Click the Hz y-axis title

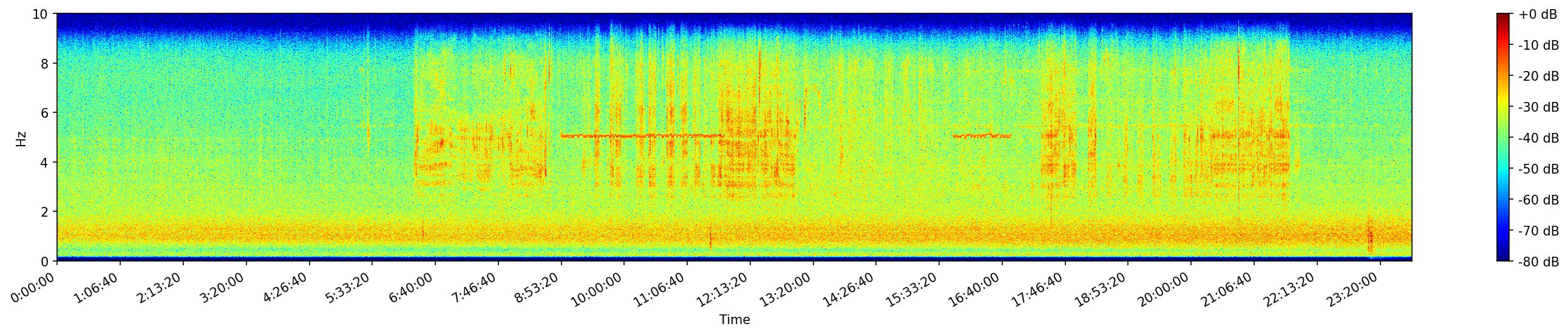21,138
